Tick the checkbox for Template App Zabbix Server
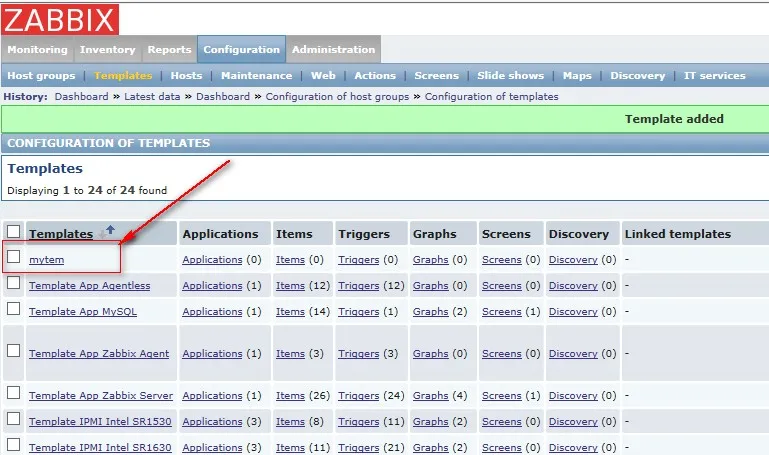Image resolution: width=769 pixels, height=455 pixels. (14, 393)
